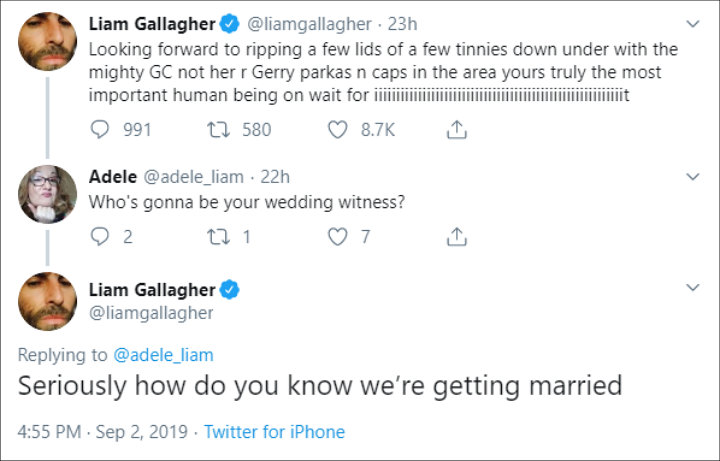
Task: Expand options chevron on Adele's tweet
Action: pyautogui.click(x=692, y=177)
